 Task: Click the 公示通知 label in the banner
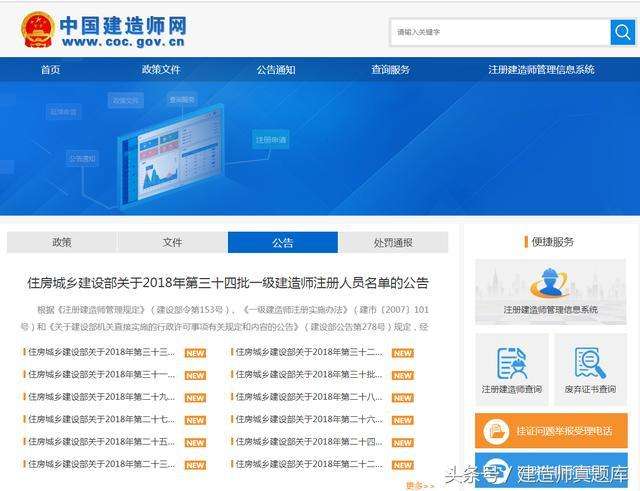coord(82,158)
